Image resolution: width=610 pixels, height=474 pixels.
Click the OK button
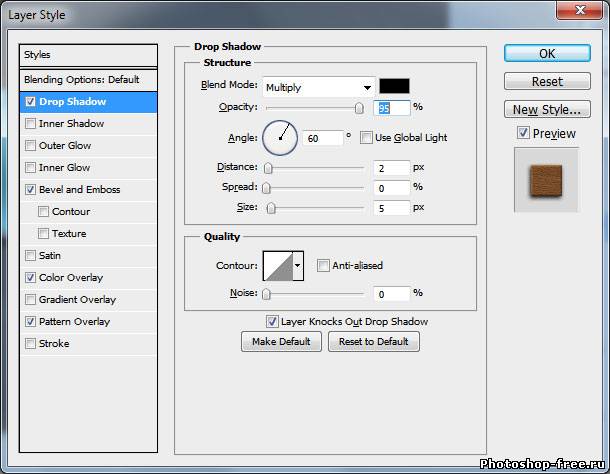(546, 53)
